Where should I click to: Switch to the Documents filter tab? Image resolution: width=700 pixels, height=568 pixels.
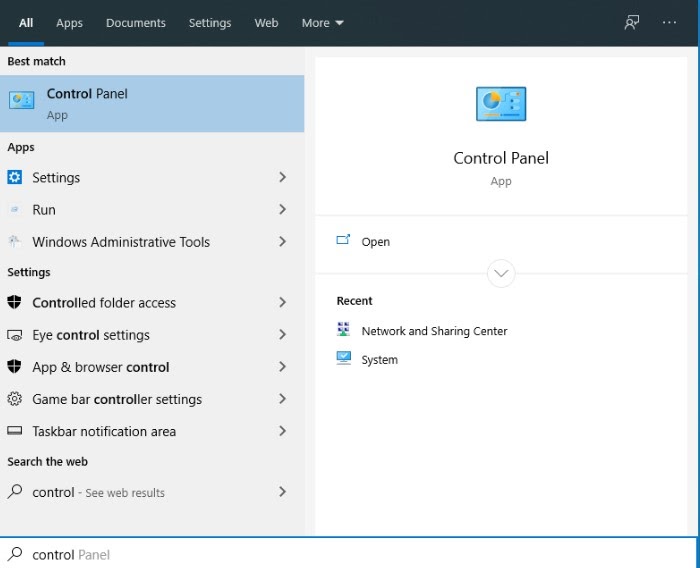[135, 23]
